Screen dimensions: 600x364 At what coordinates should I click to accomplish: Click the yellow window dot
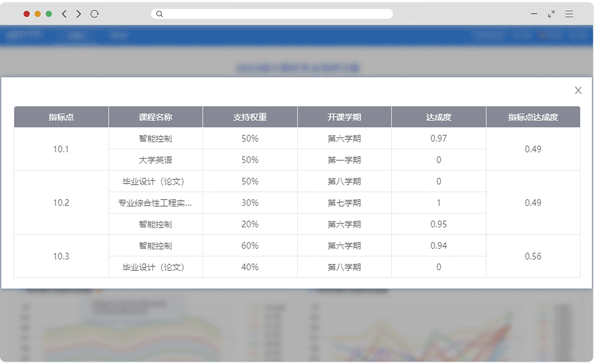click(x=38, y=14)
